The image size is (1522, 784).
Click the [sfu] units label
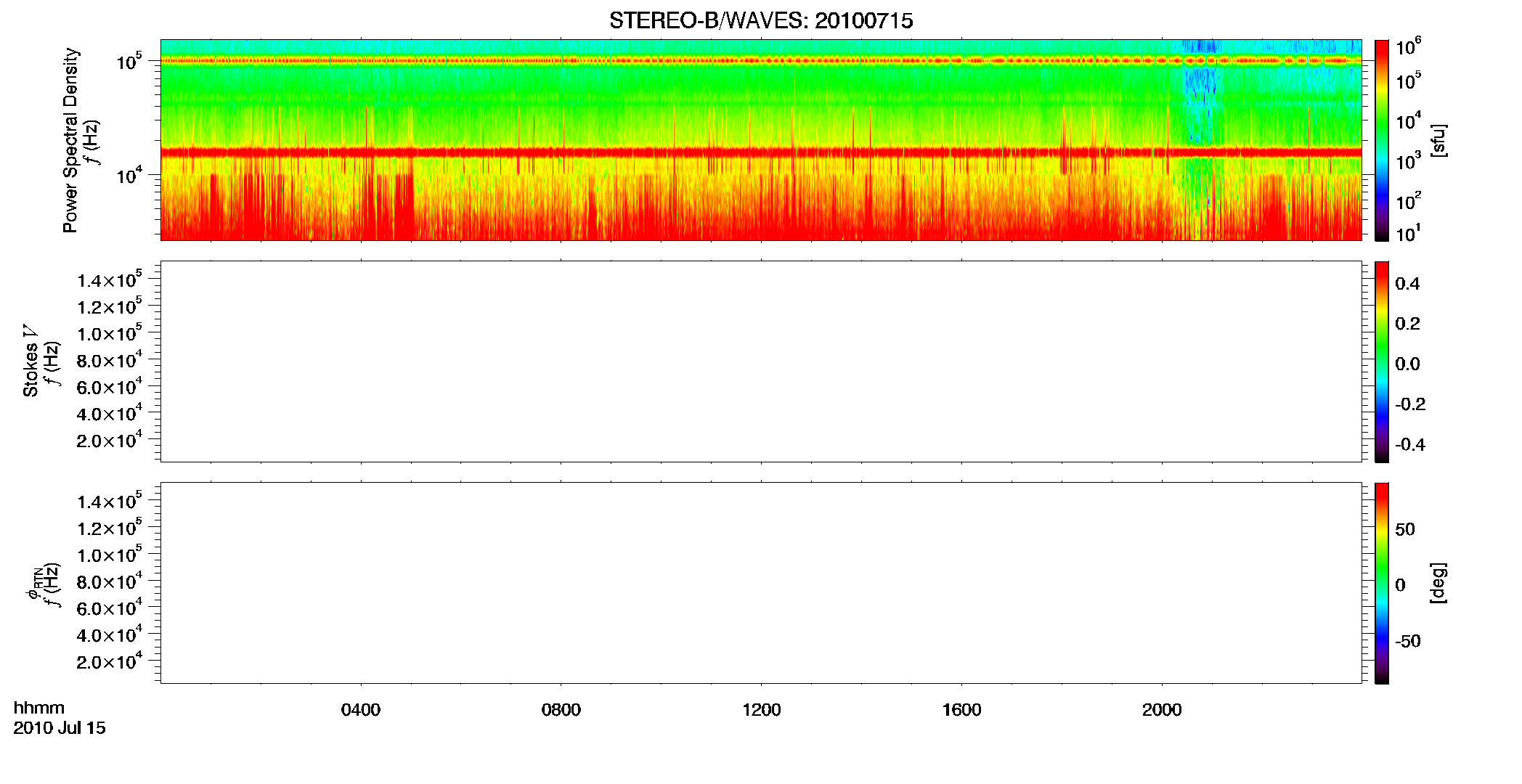click(x=1438, y=140)
